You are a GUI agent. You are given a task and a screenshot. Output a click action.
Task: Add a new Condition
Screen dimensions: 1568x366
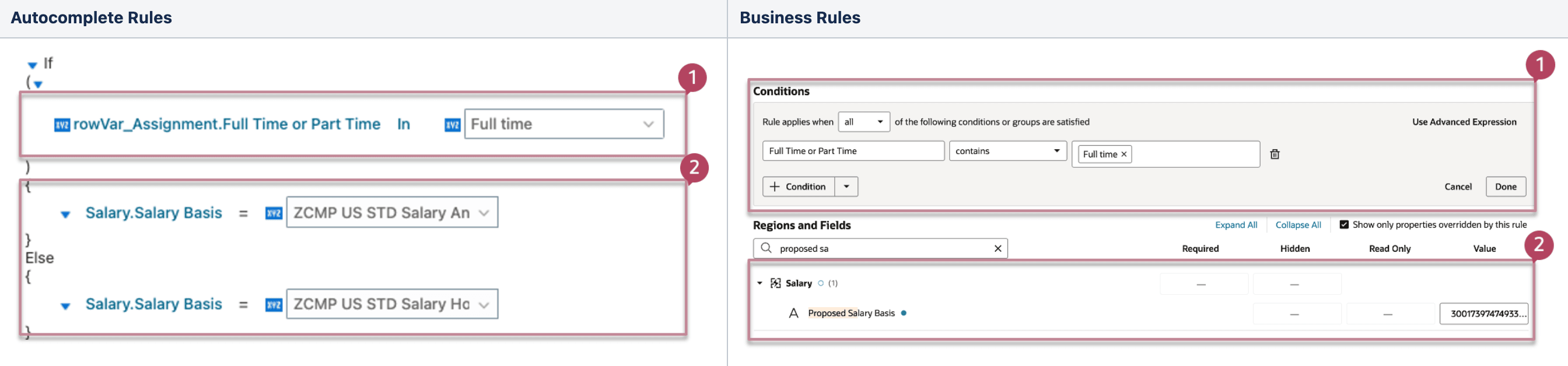pos(798,186)
